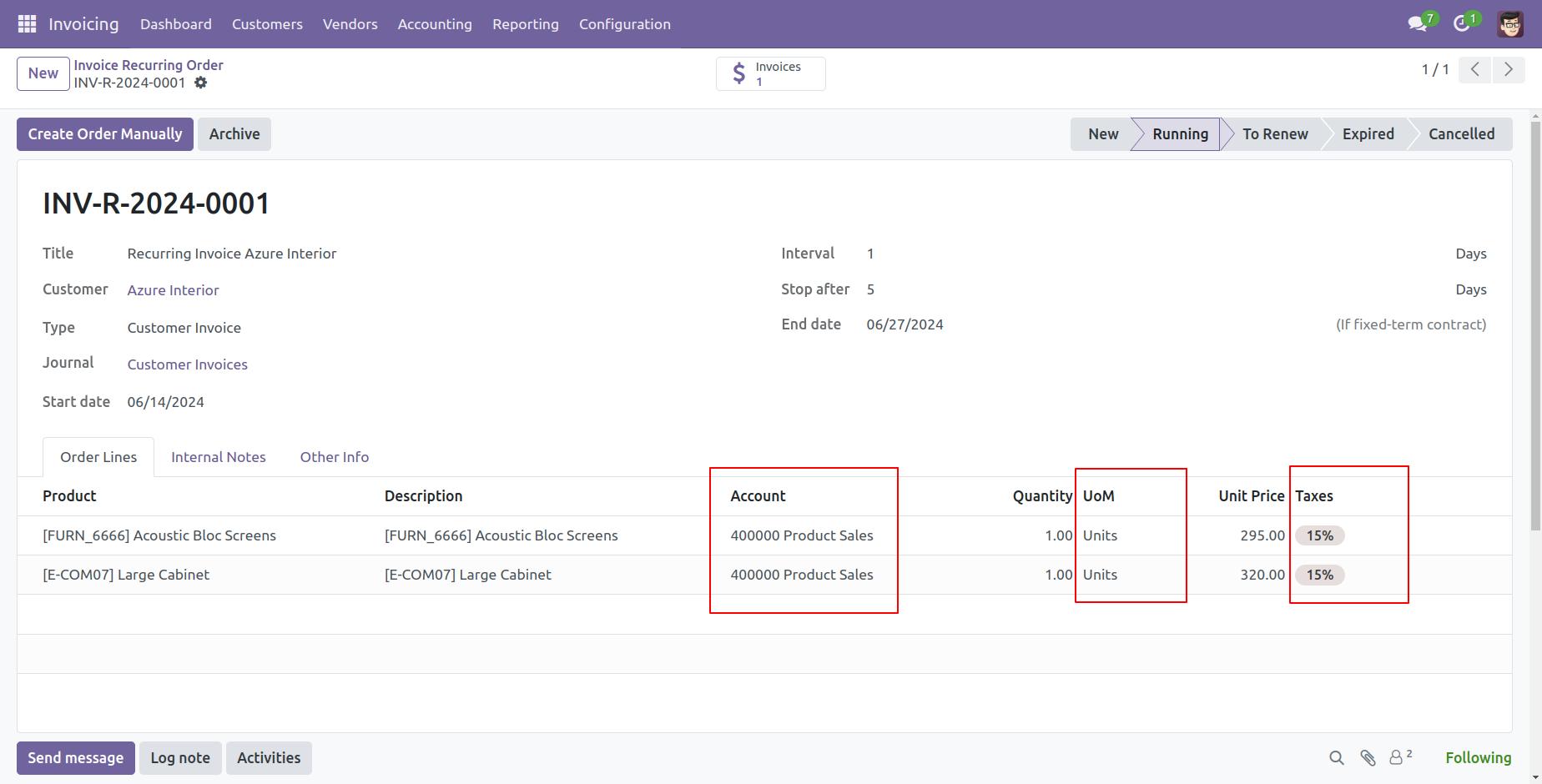This screenshot has width=1542, height=784.
Task: Select the Expired status stage
Action: 1368,134
